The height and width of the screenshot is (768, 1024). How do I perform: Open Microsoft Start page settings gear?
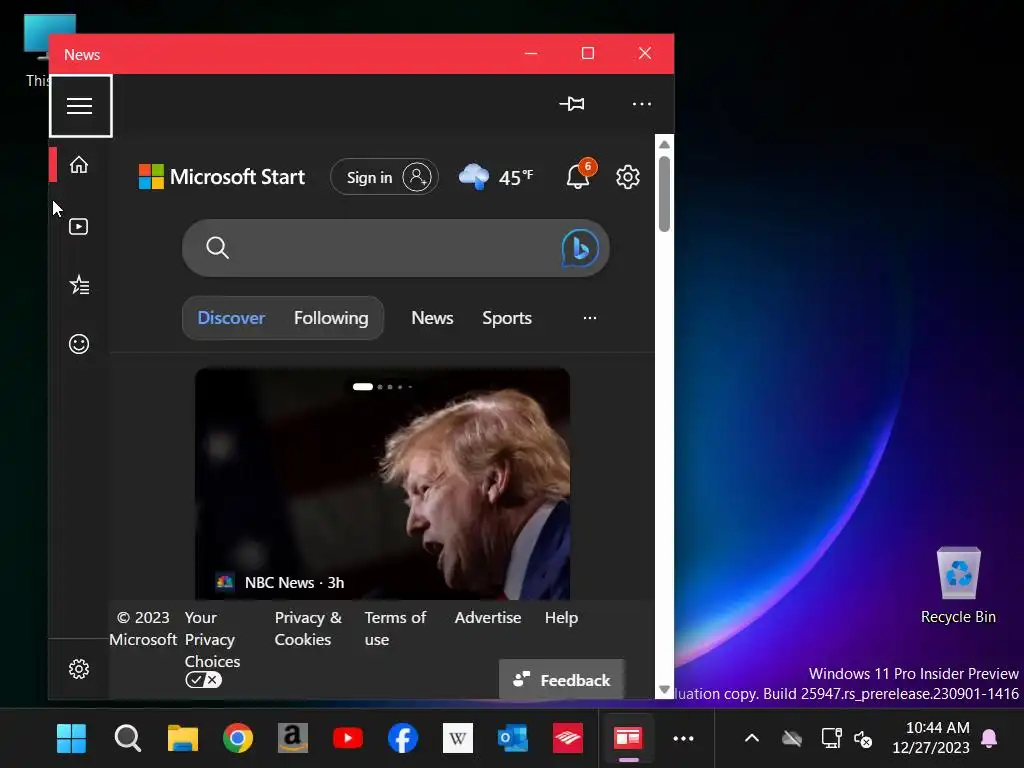[x=628, y=177]
